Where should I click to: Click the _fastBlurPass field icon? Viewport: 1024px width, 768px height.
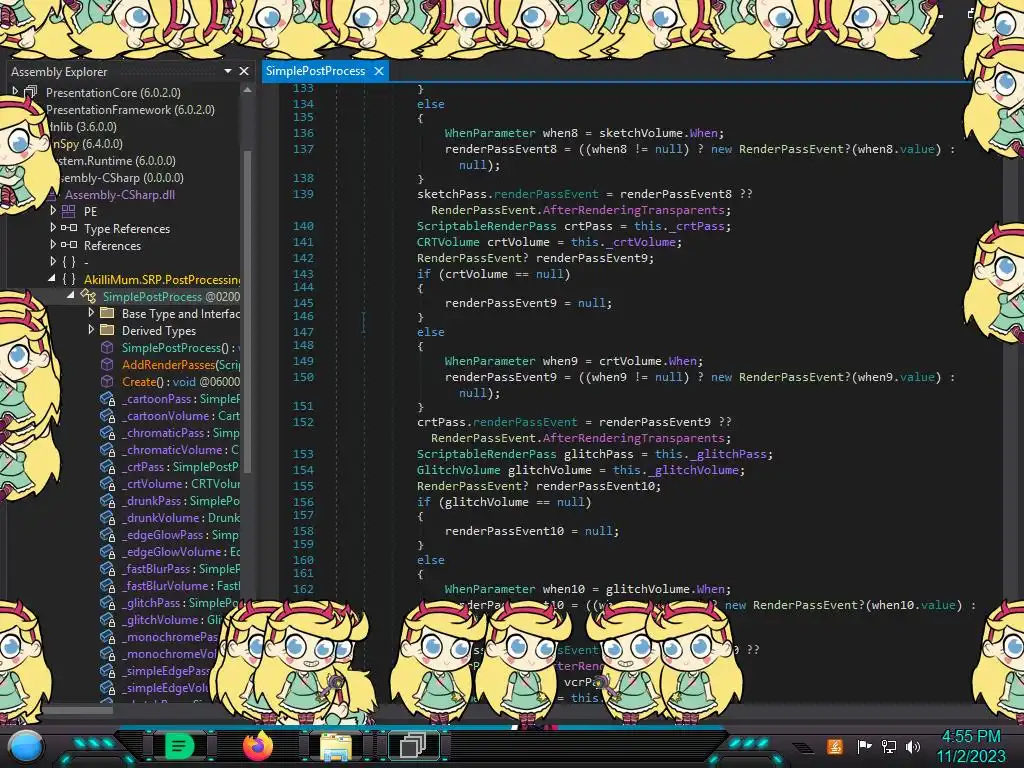tap(108, 568)
